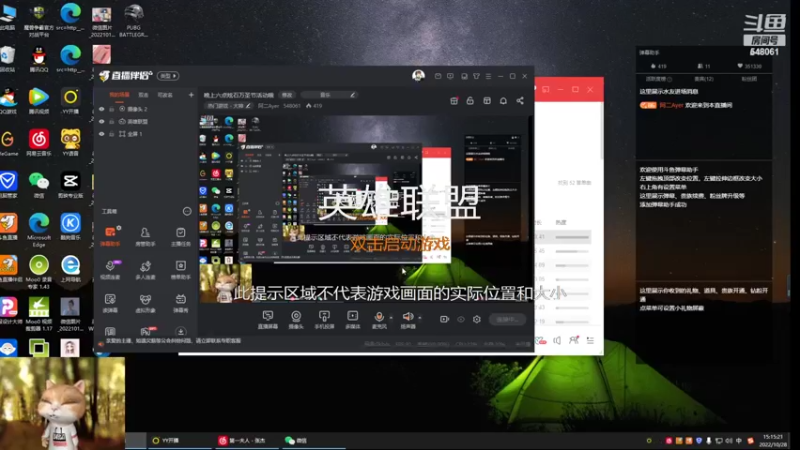Toggle the preview eye icon in the bottom toolbar
This screenshot has width=800, height=450.
[x=461, y=319]
